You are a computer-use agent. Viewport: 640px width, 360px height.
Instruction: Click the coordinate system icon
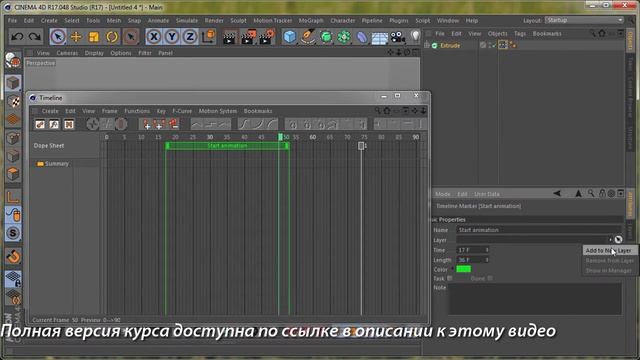click(x=208, y=37)
